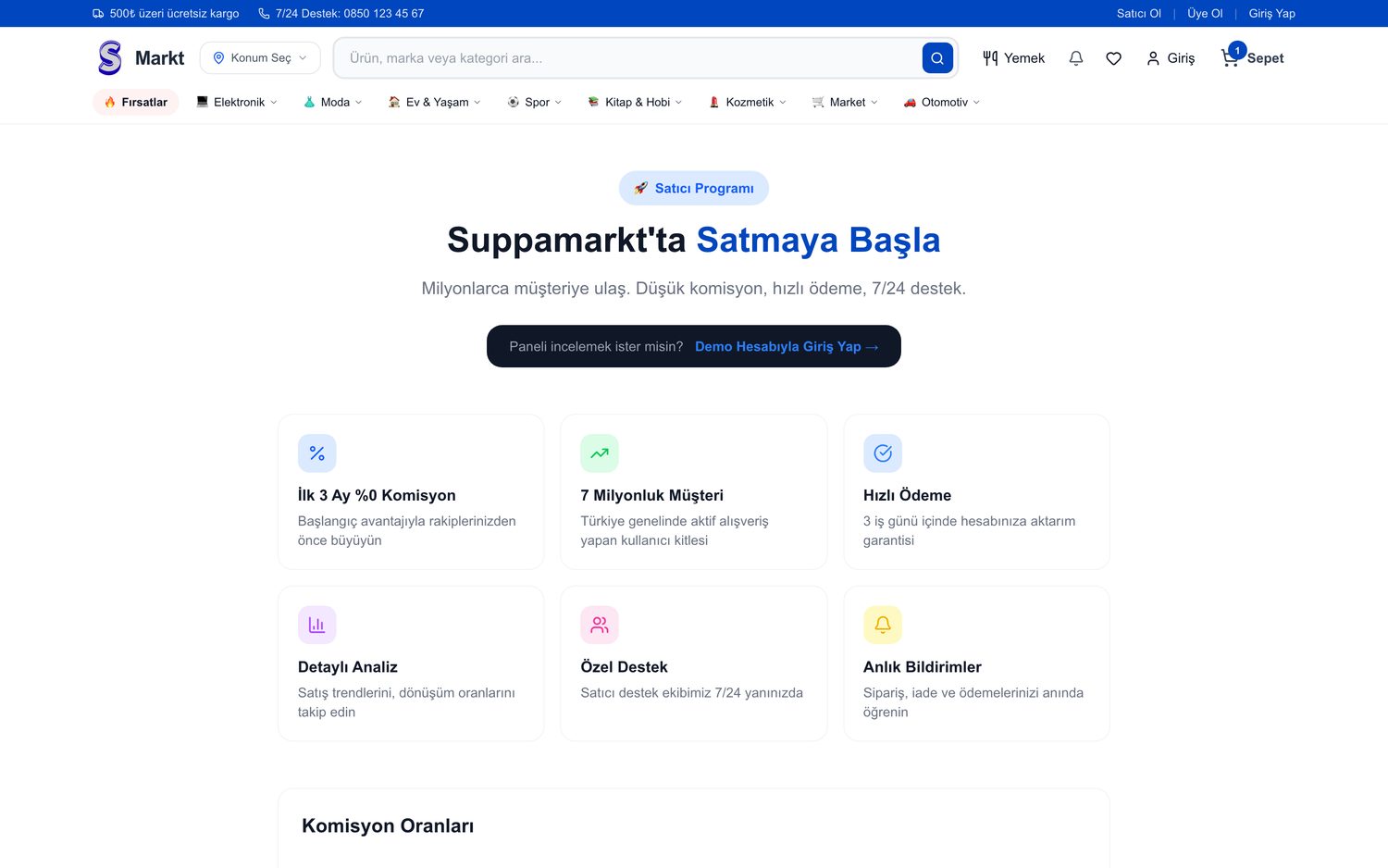Click the cart badge showing 1

tap(1237, 50)
